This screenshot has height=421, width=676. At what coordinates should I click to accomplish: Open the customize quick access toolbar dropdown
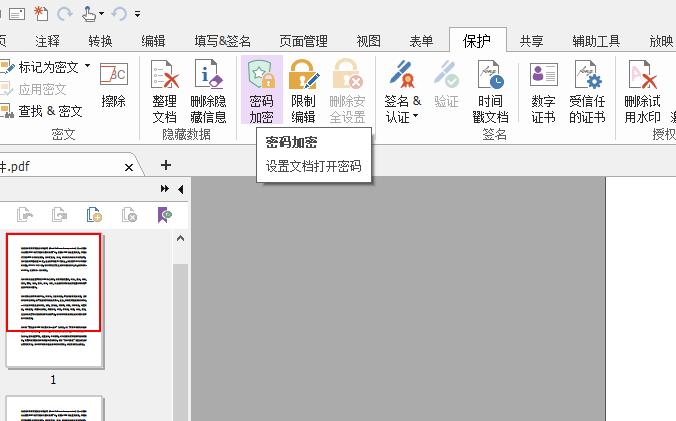click(138, 14)
